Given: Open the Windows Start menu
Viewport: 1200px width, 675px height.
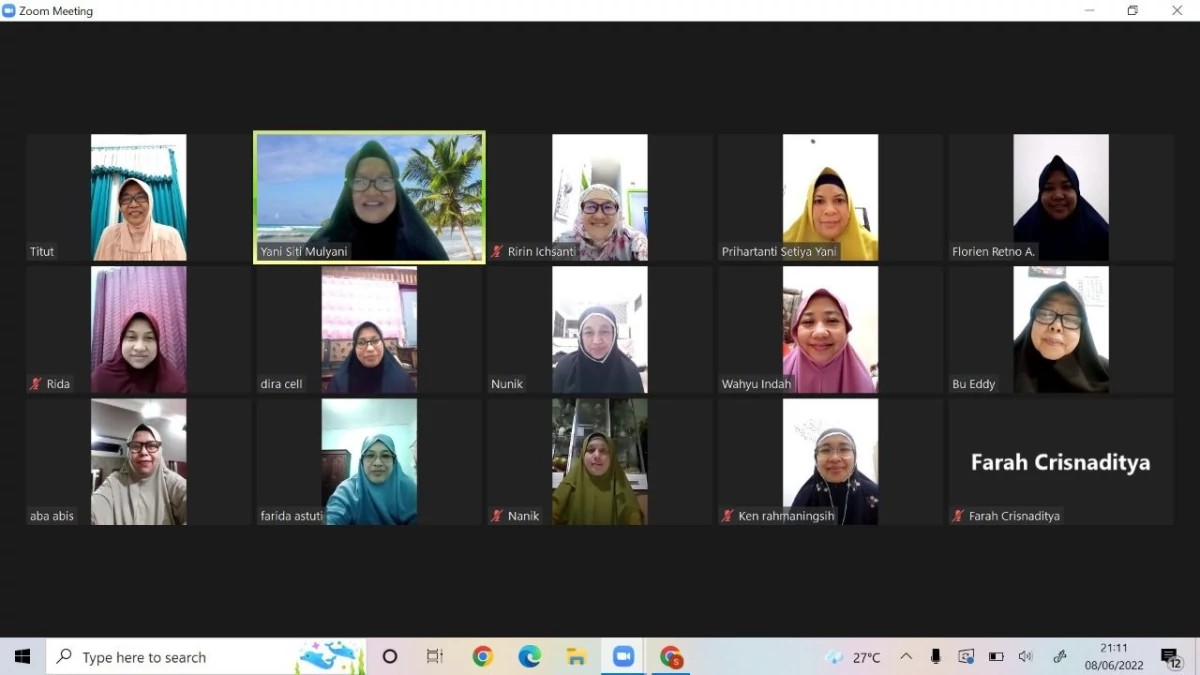Looking at the screenshot, I should point(22,657).
